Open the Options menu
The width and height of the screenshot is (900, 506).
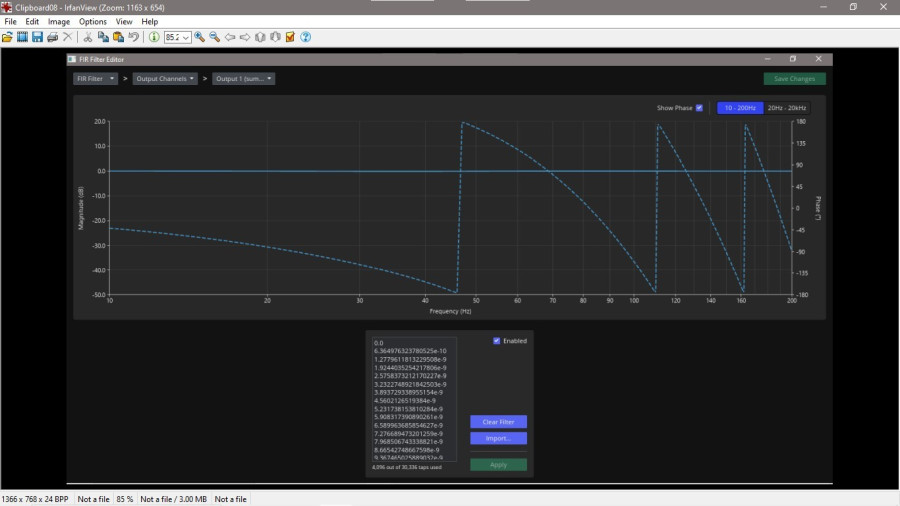point(92,22)
